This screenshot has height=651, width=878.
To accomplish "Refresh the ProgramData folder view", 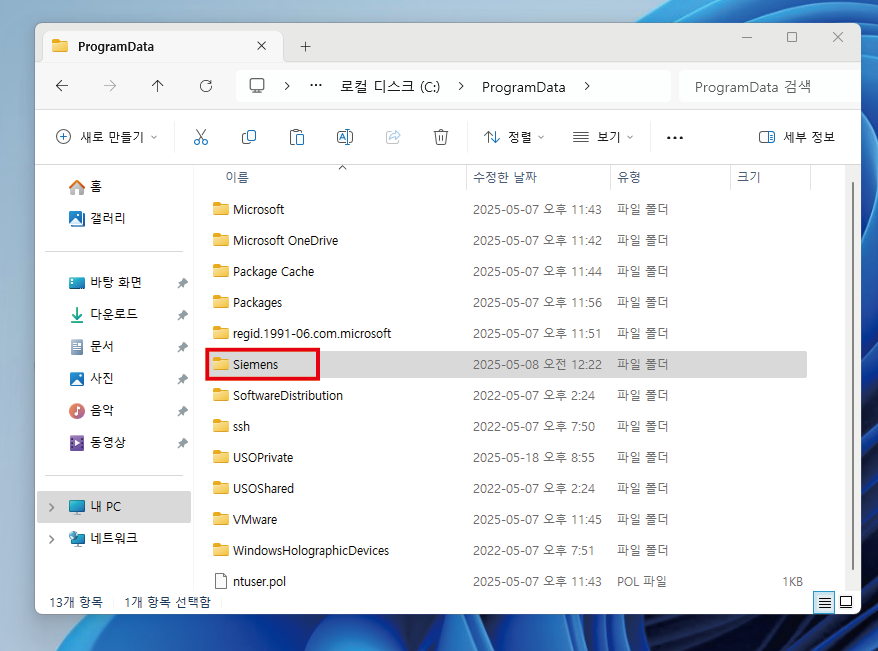I will 206,86.
